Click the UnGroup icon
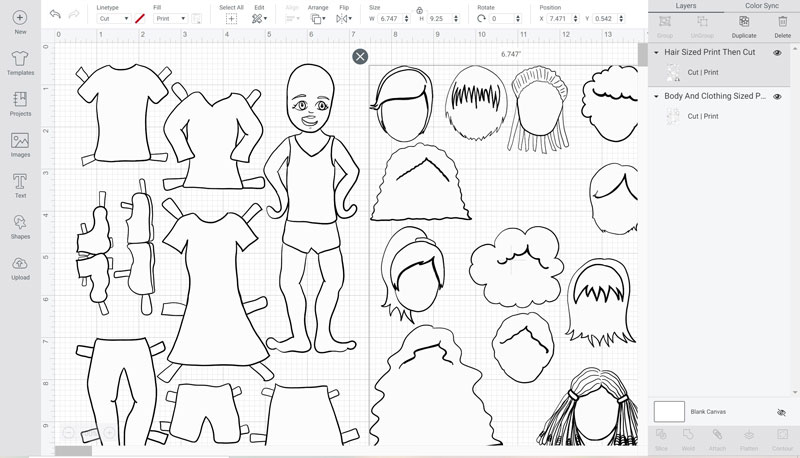Viewport: 800px width, 458px height. (x=702, y=21)
